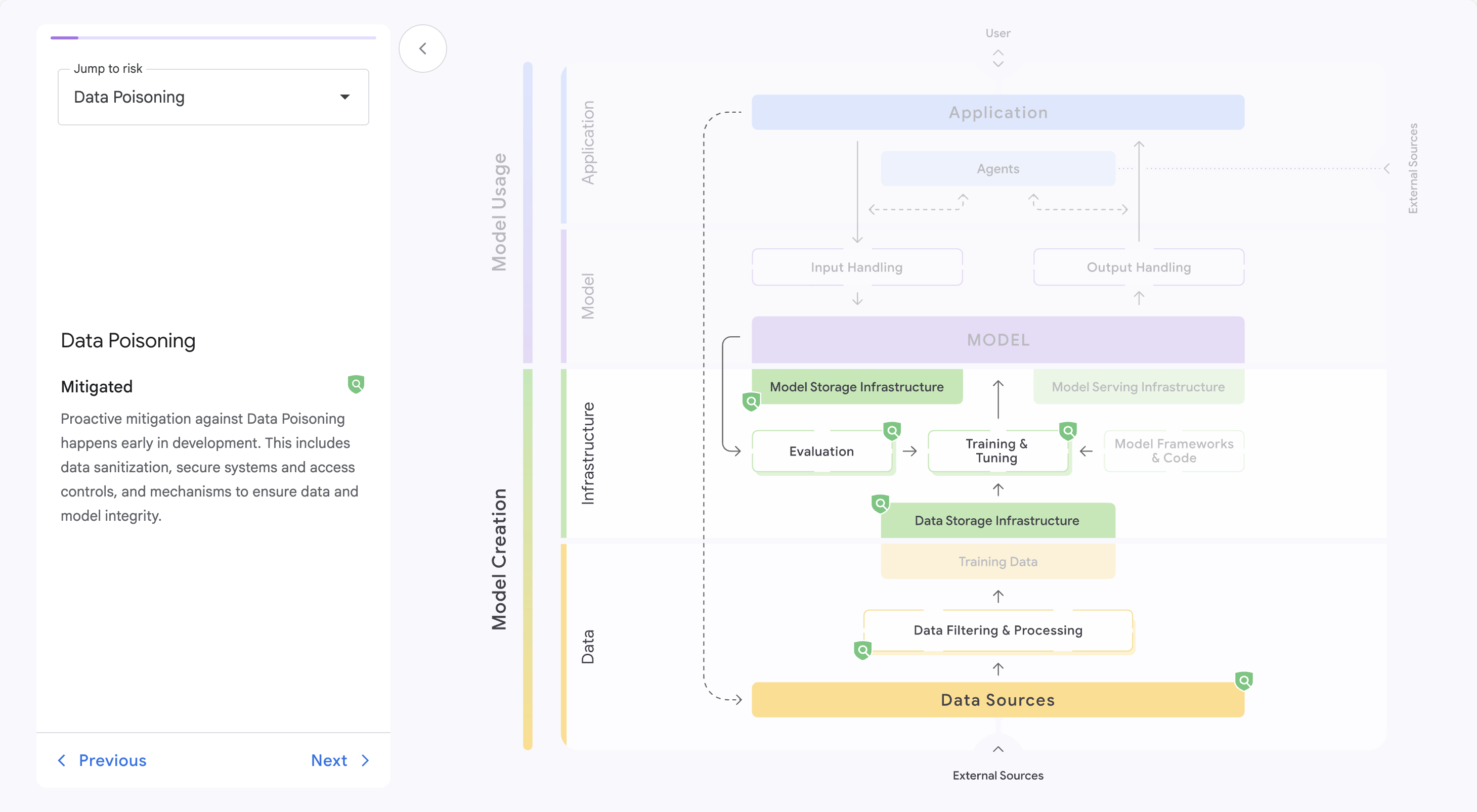
Task: Select the Evaluation node
Action: 821,451
